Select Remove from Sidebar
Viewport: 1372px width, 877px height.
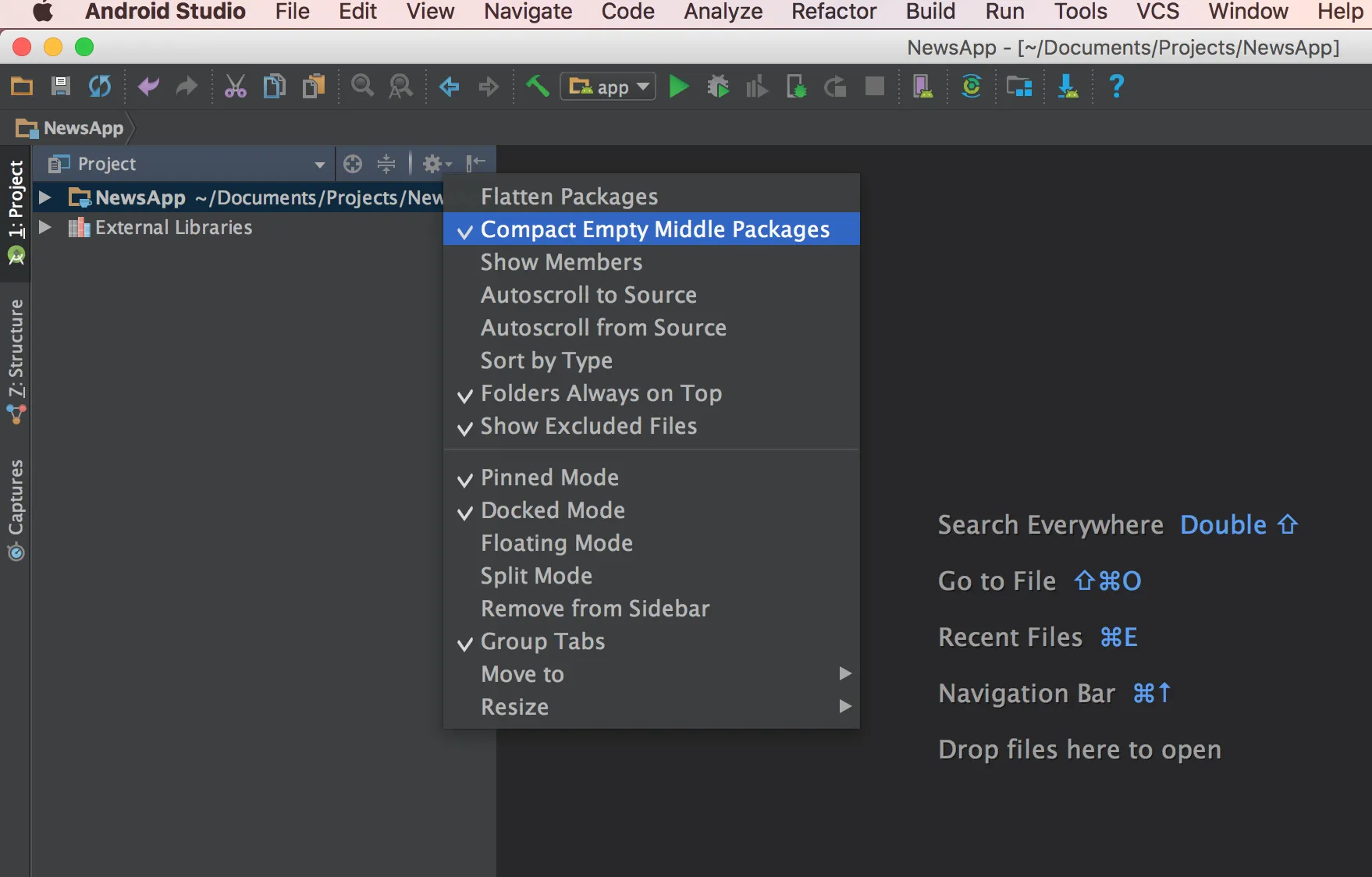tap(651, 609)
